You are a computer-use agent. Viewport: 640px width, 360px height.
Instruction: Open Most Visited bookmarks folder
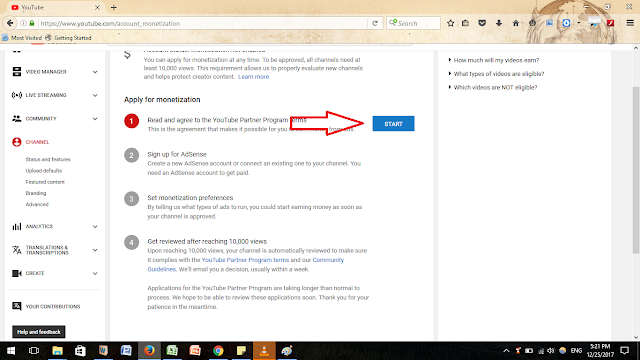[x=22, y=38]
